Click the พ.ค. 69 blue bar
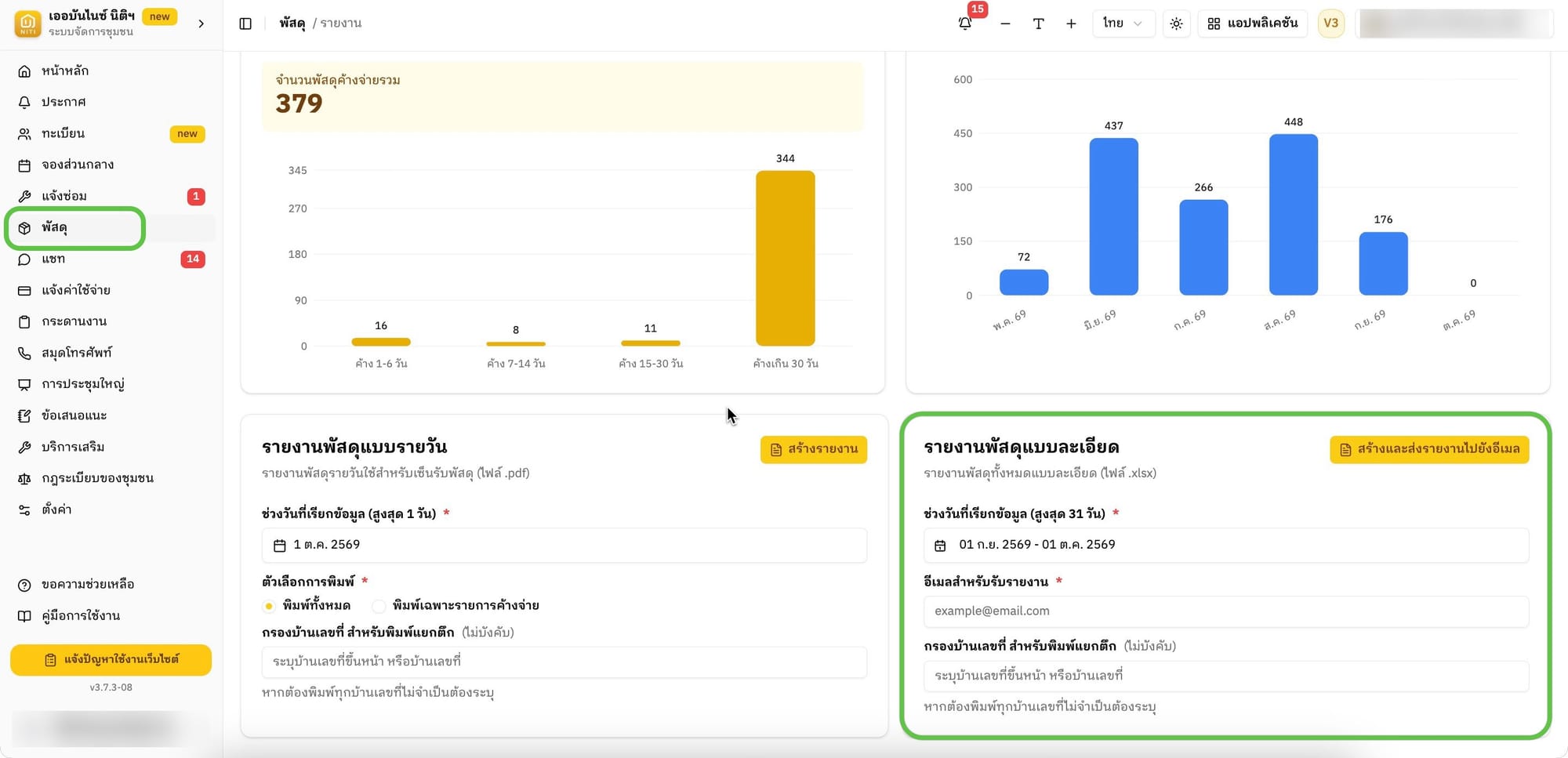1568x758 pixels. coord(1024,282)
